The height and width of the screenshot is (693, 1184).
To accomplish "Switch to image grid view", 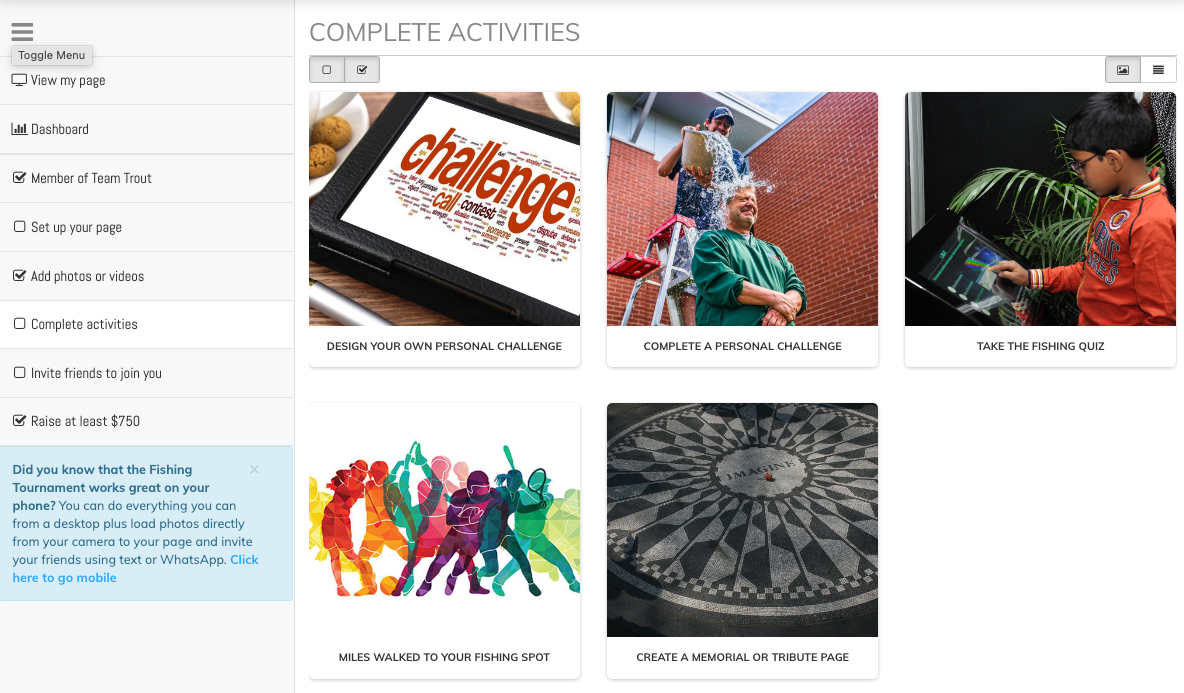I will (1123, 69).
